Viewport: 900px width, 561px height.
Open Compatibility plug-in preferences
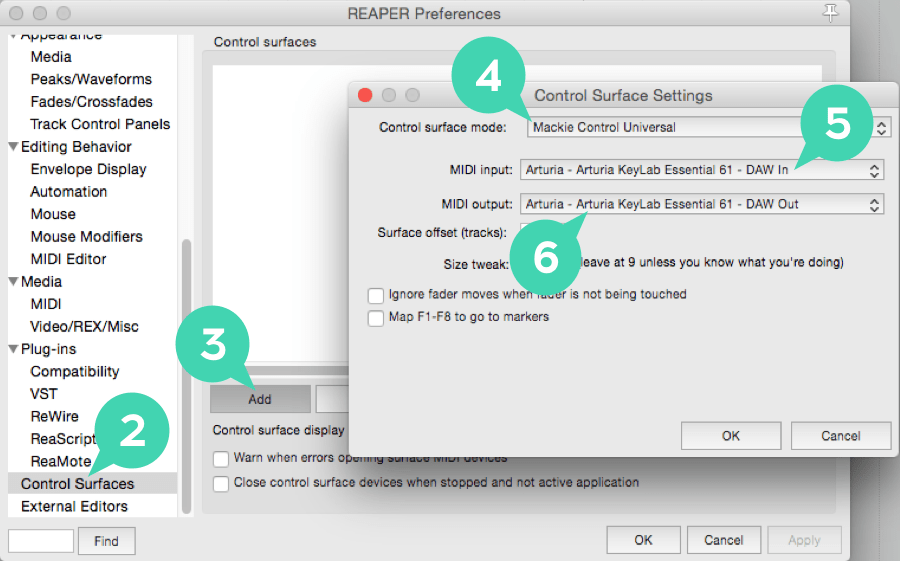[75, 372]
